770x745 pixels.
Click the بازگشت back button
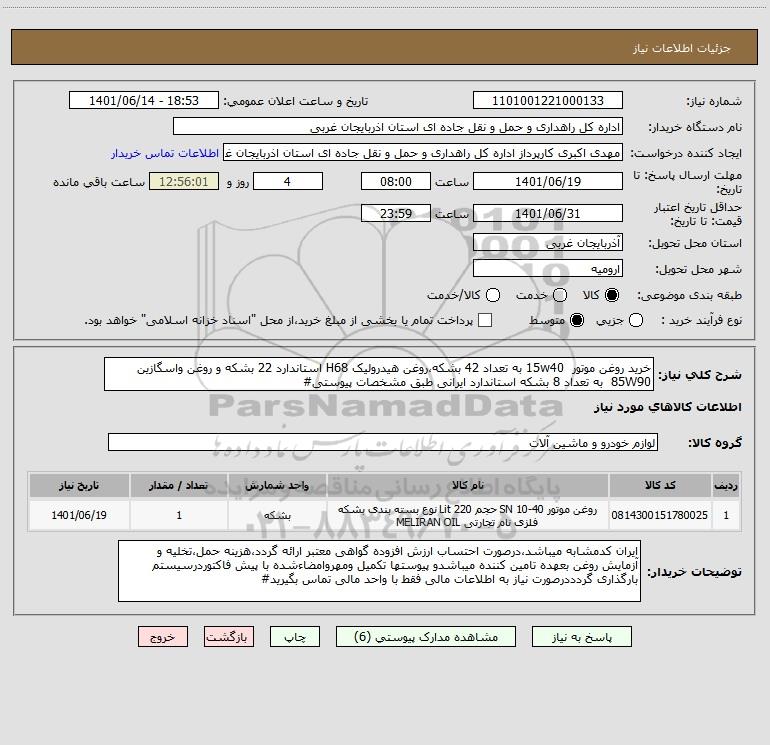229,637
